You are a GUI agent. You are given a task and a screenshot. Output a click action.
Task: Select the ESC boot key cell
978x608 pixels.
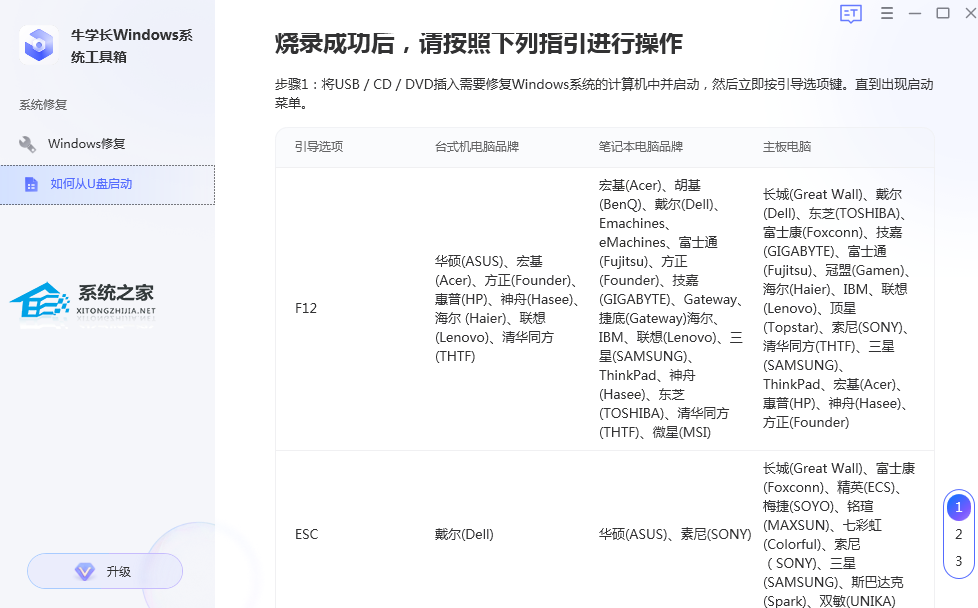click(x=306, y=534)
